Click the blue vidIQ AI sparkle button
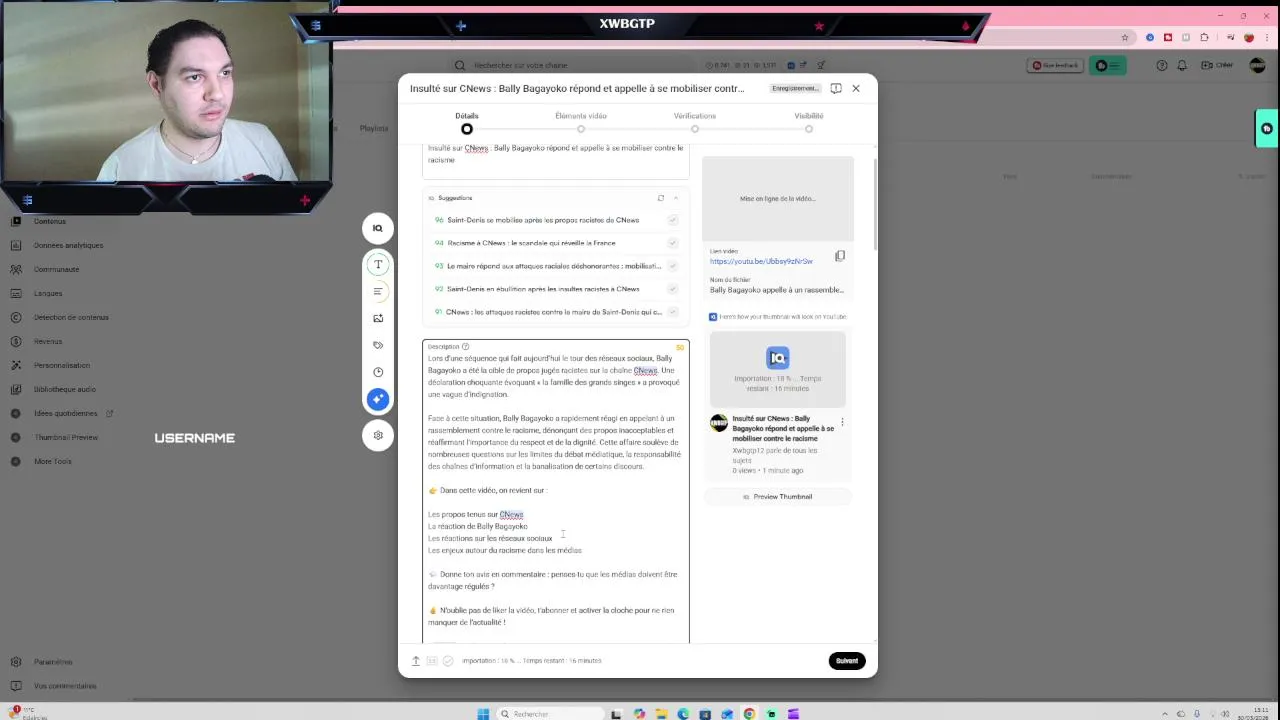Screen dimensions: 1280x720 [378, 399]
